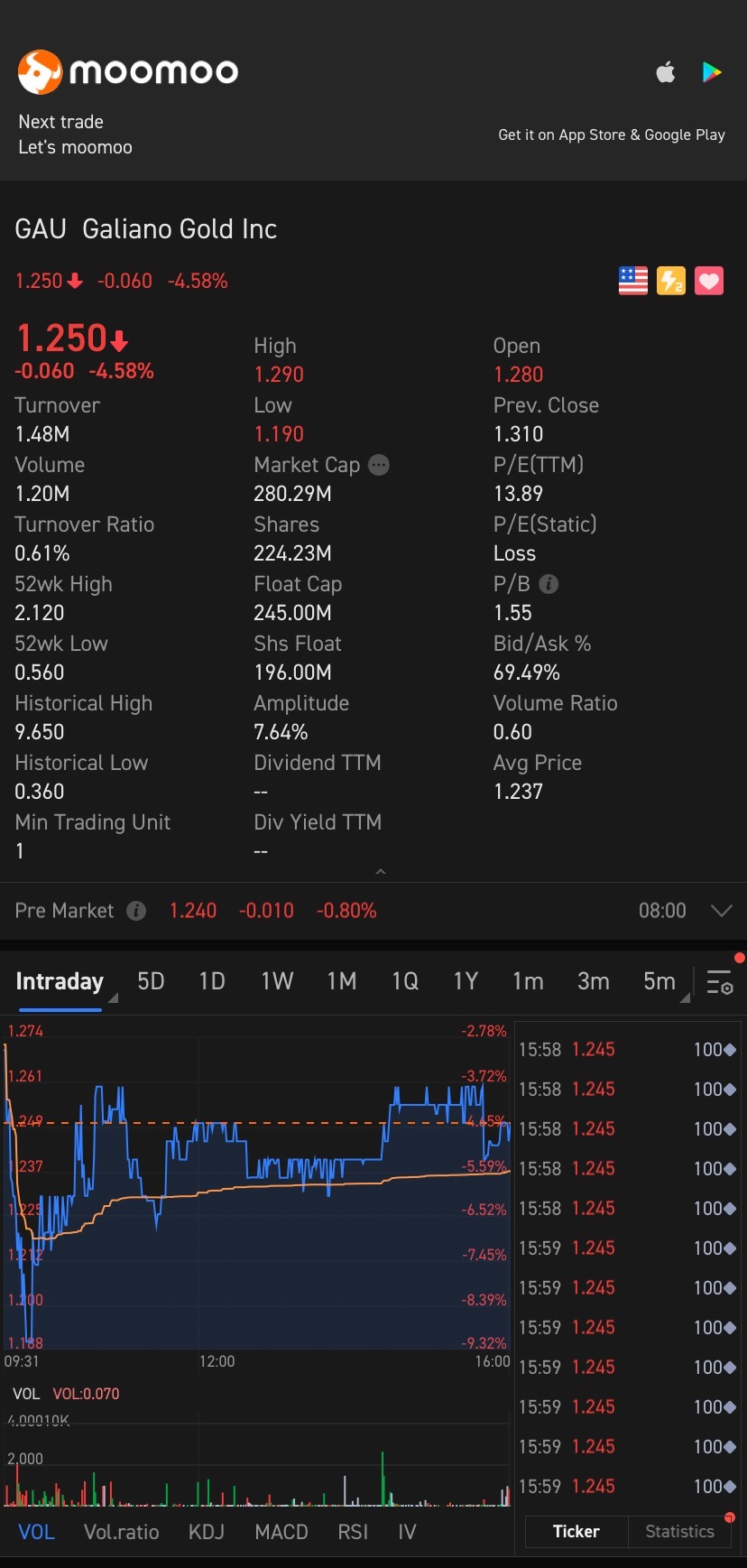Tap the P/E(TTM) value 13.89
Image resolution: width=747 pixels, height=1568 pixels.
click(519, 494)
